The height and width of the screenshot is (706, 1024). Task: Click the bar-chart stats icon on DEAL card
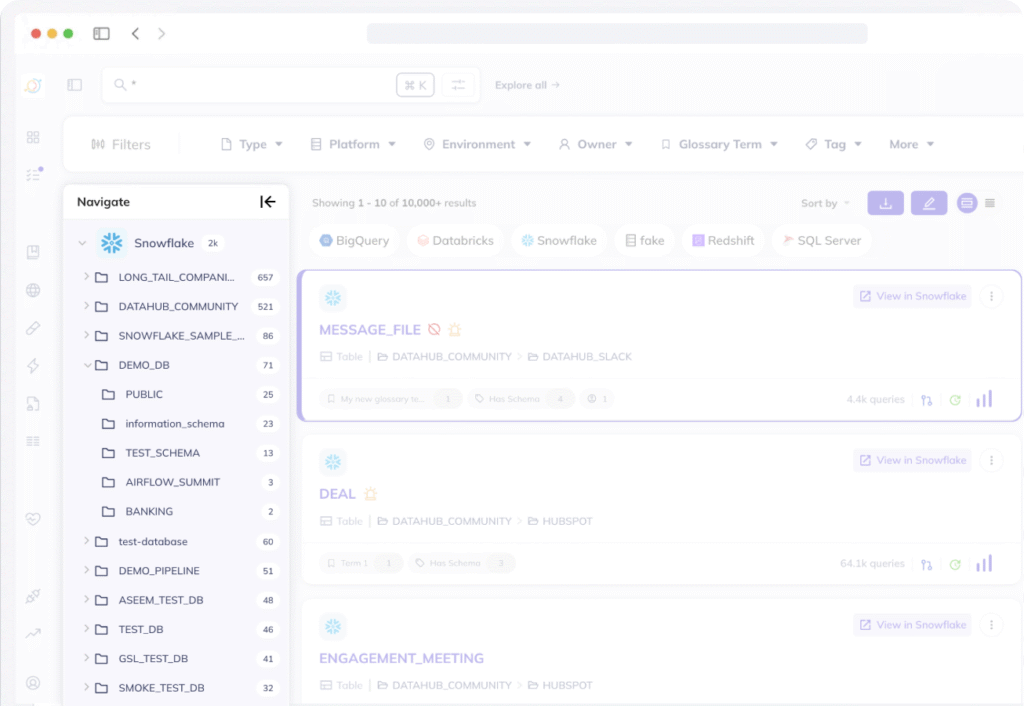[984, 563]
